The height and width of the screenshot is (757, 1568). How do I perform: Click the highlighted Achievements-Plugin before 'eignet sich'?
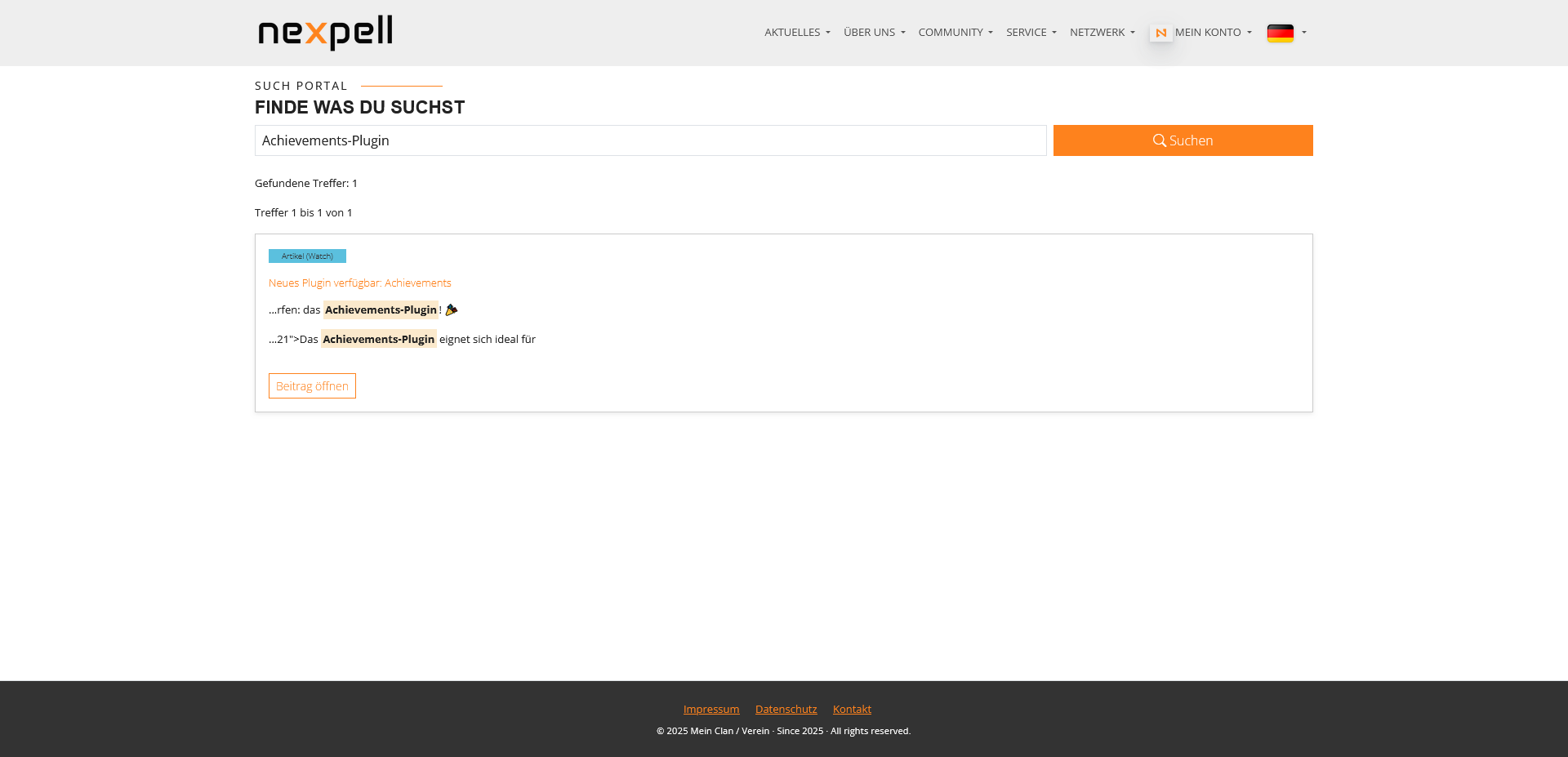(x=378, y=340)
